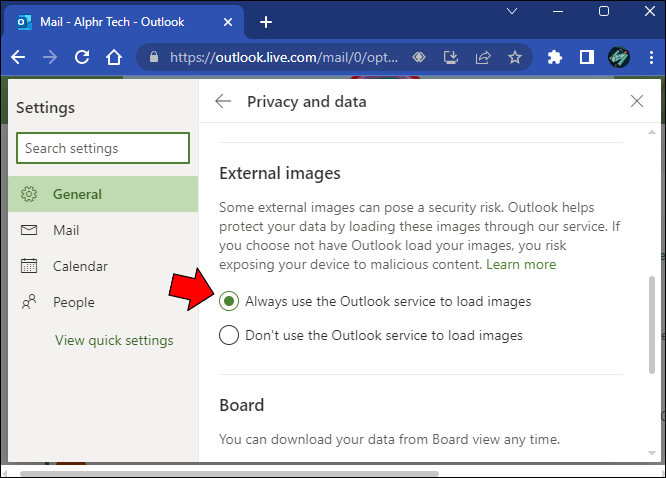
Task: Open General settings category
Action: tap(103, 194)
